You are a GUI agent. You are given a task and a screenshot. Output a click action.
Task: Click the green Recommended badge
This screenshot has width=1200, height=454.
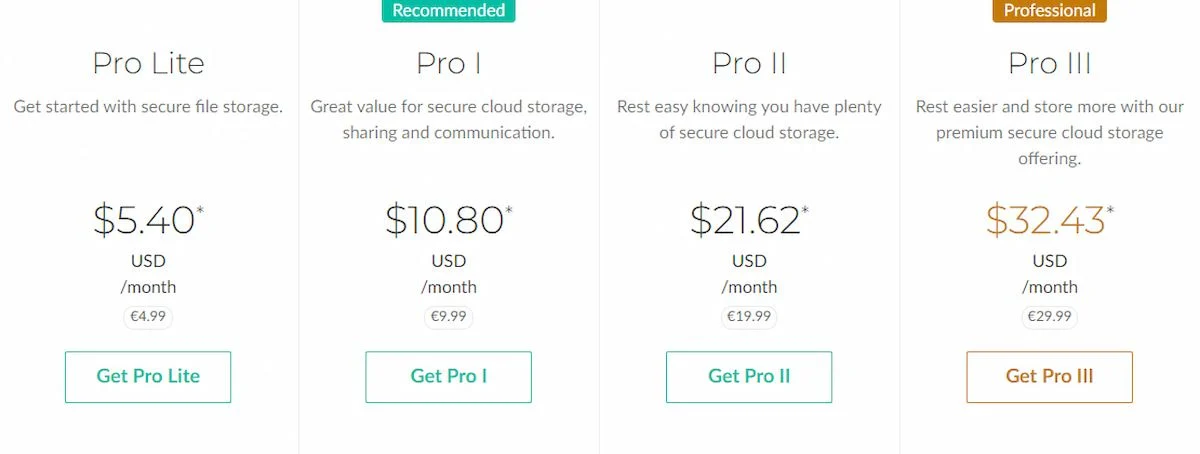449,11
